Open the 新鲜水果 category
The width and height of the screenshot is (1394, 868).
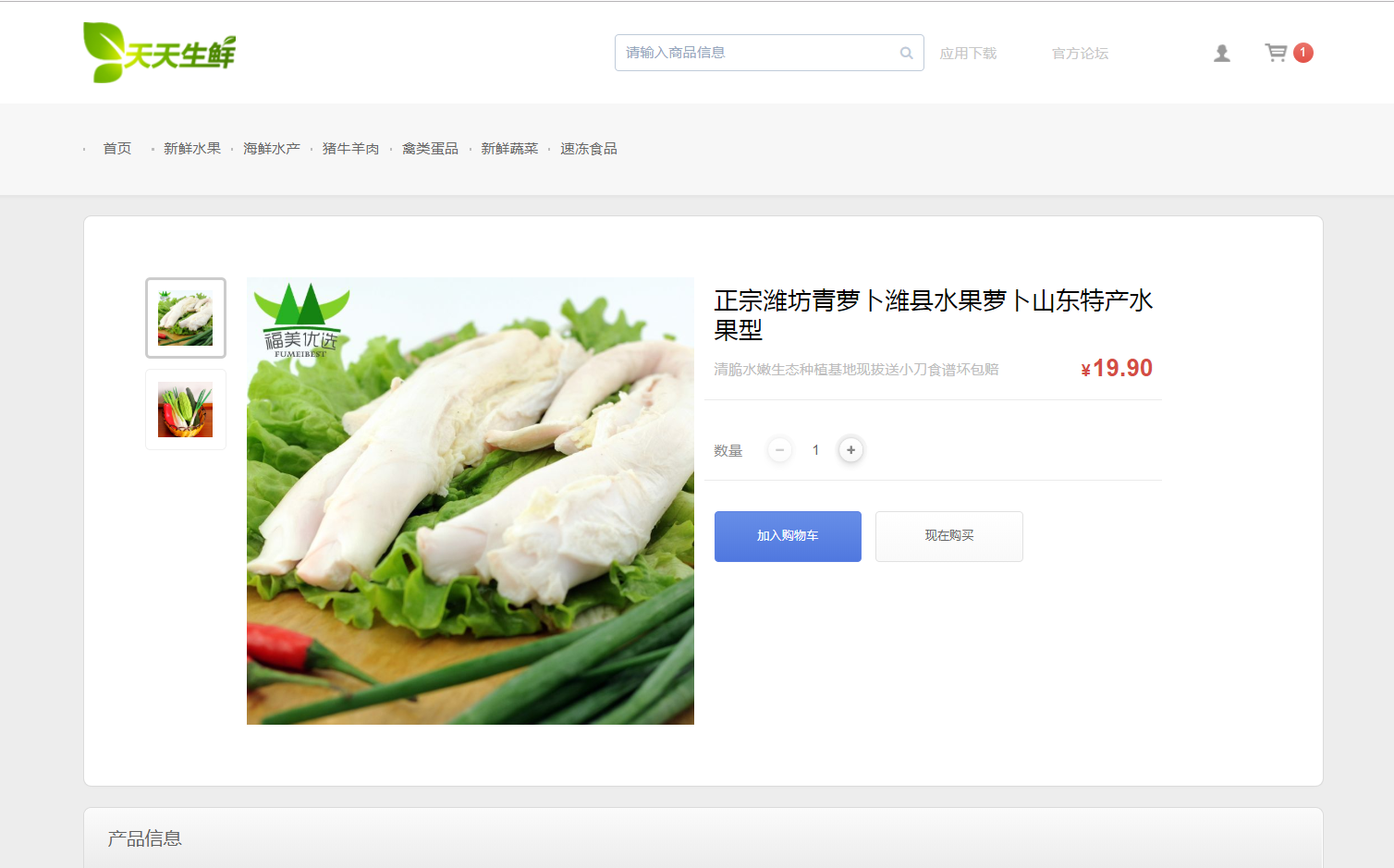(x=192, y=149)
